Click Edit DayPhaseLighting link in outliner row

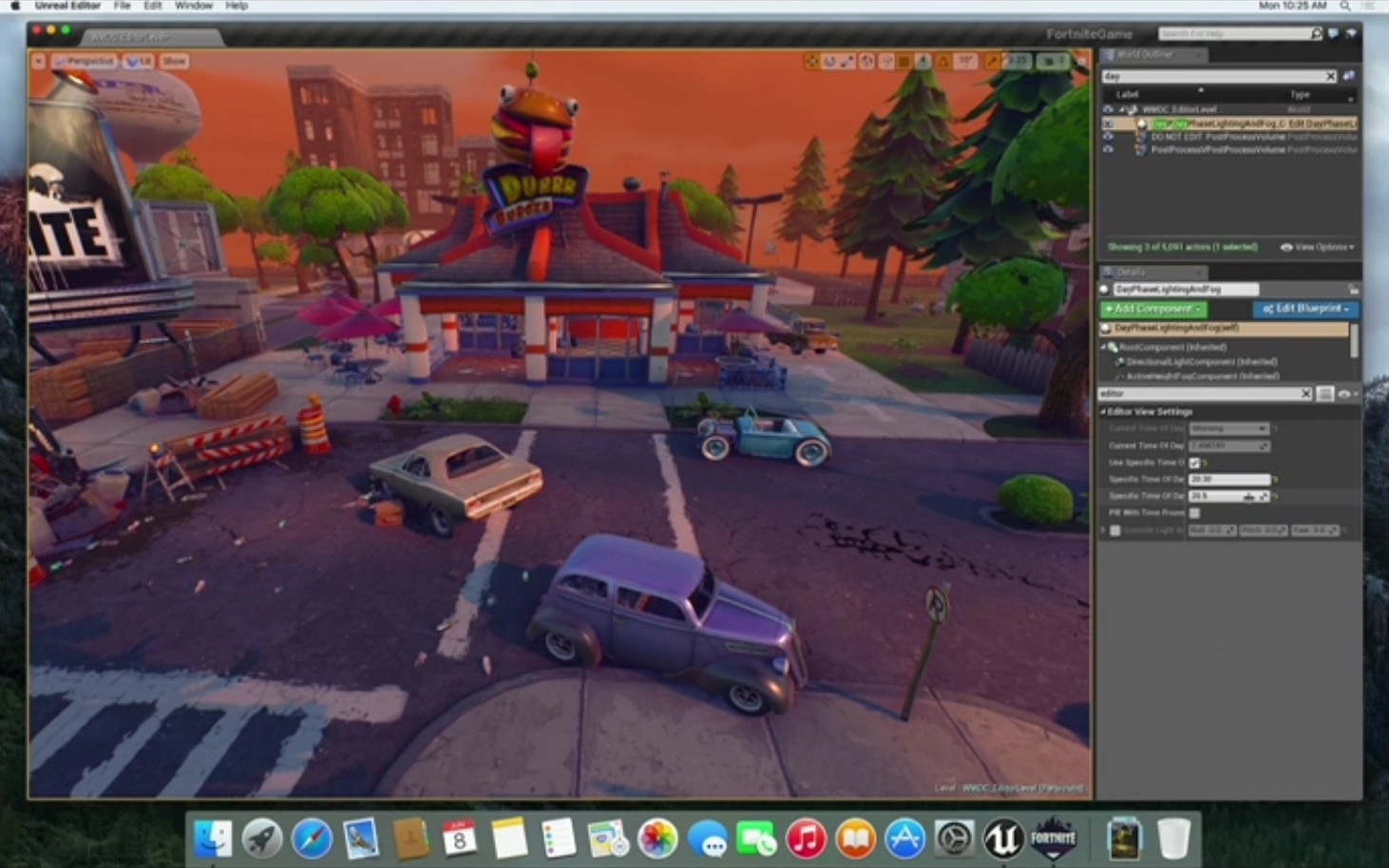coord(1322,123)
